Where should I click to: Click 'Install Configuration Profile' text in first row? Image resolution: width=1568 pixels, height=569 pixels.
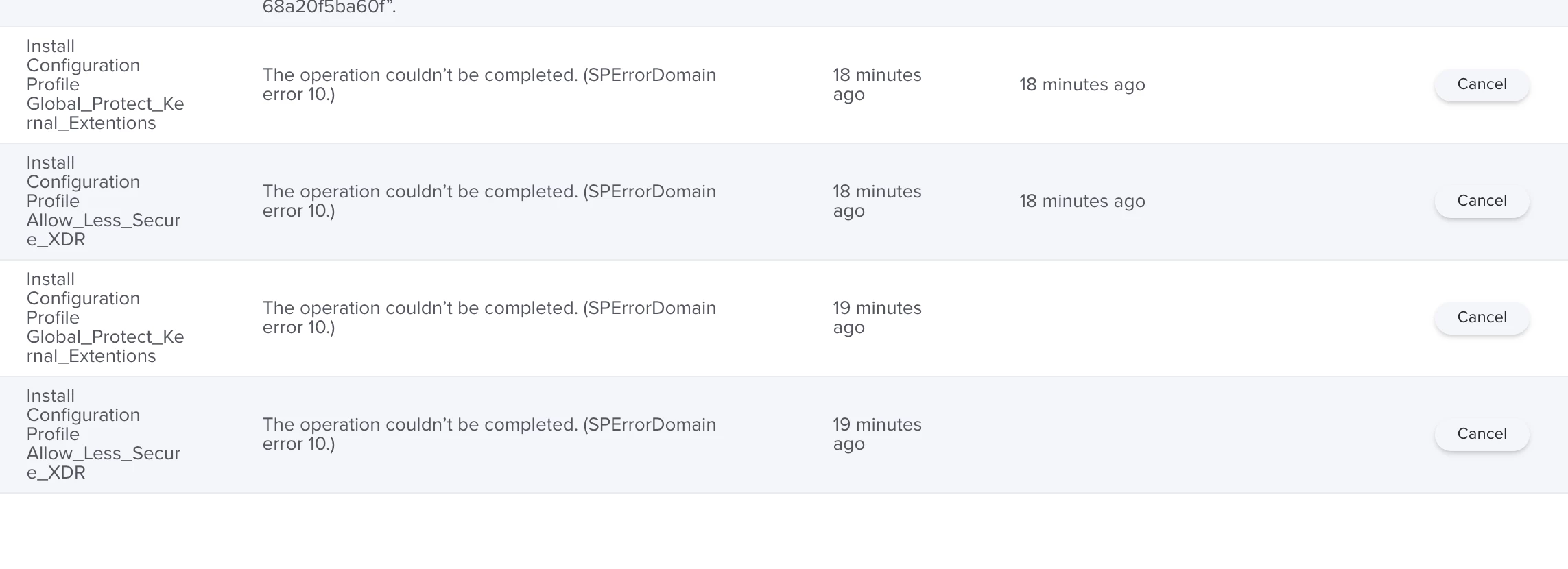pos(83,65)
